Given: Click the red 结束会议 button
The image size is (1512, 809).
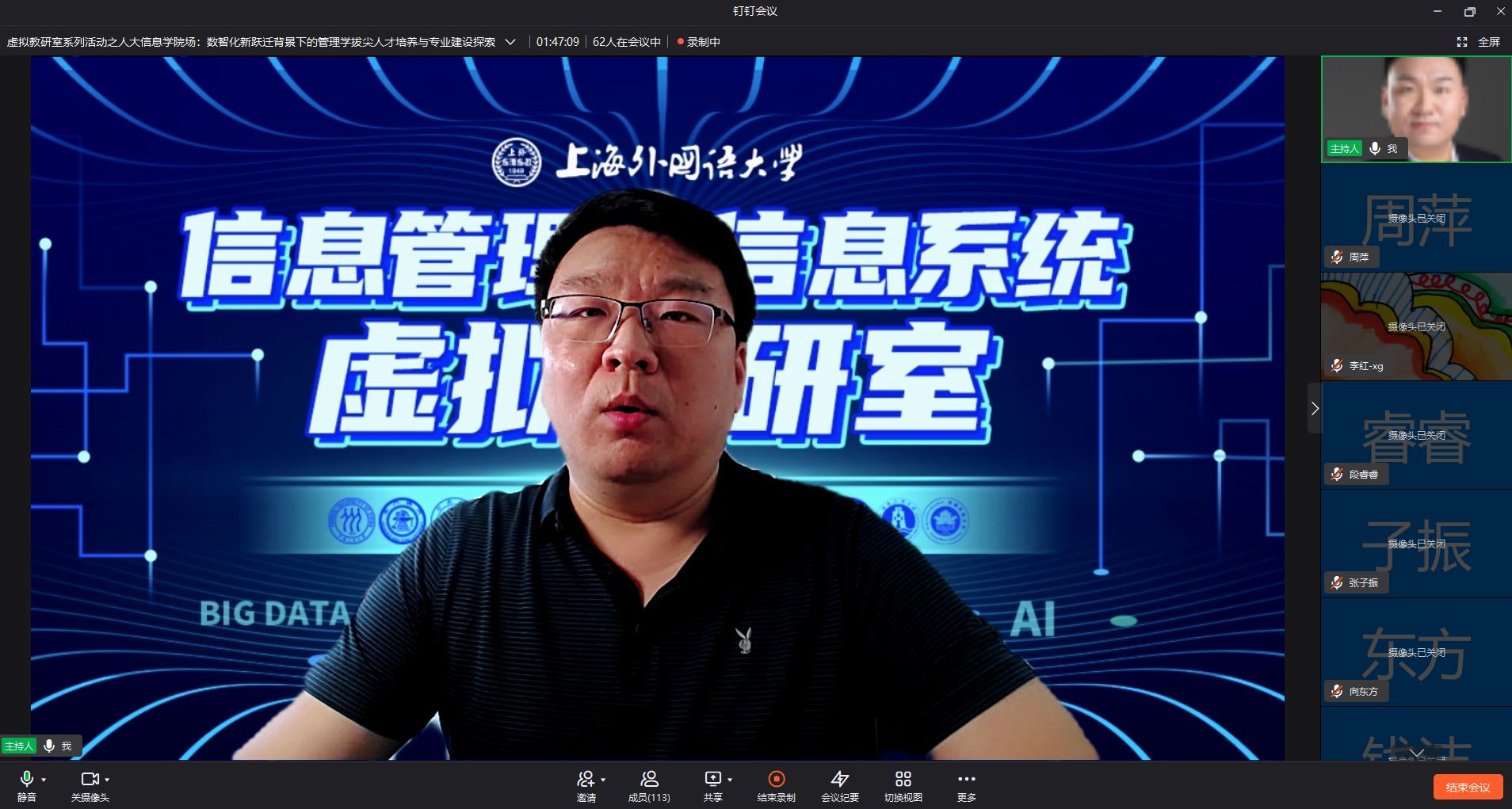Looking at the screenshot, I should pyautogui.click(x=1468, y=787).
